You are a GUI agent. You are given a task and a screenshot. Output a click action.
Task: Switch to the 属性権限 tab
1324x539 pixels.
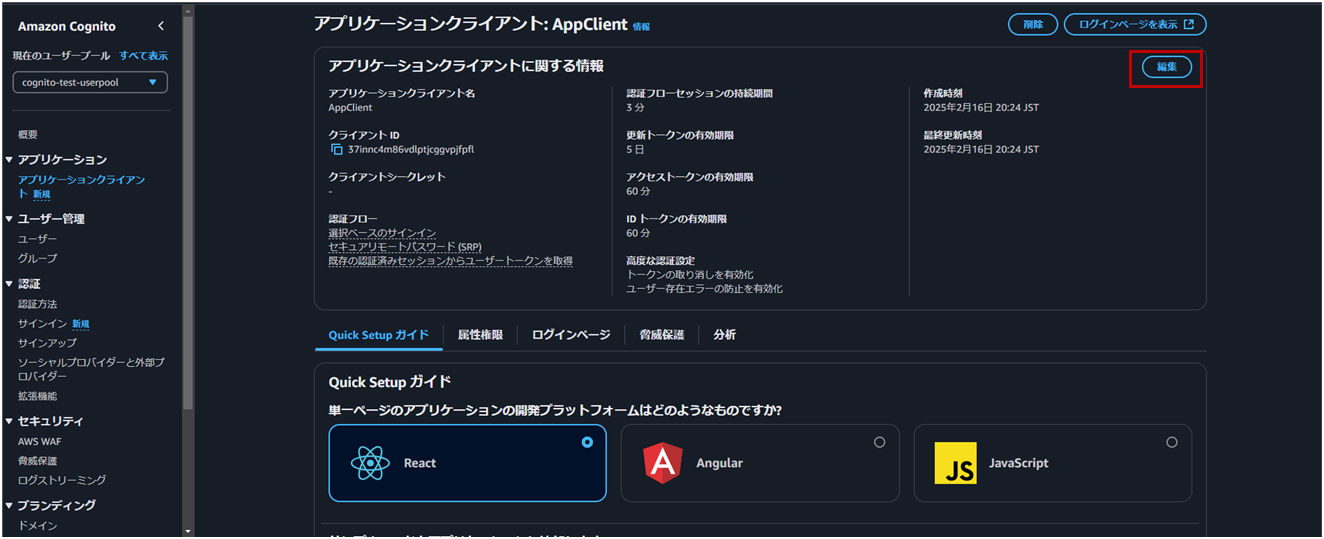[x=480, y=335]
